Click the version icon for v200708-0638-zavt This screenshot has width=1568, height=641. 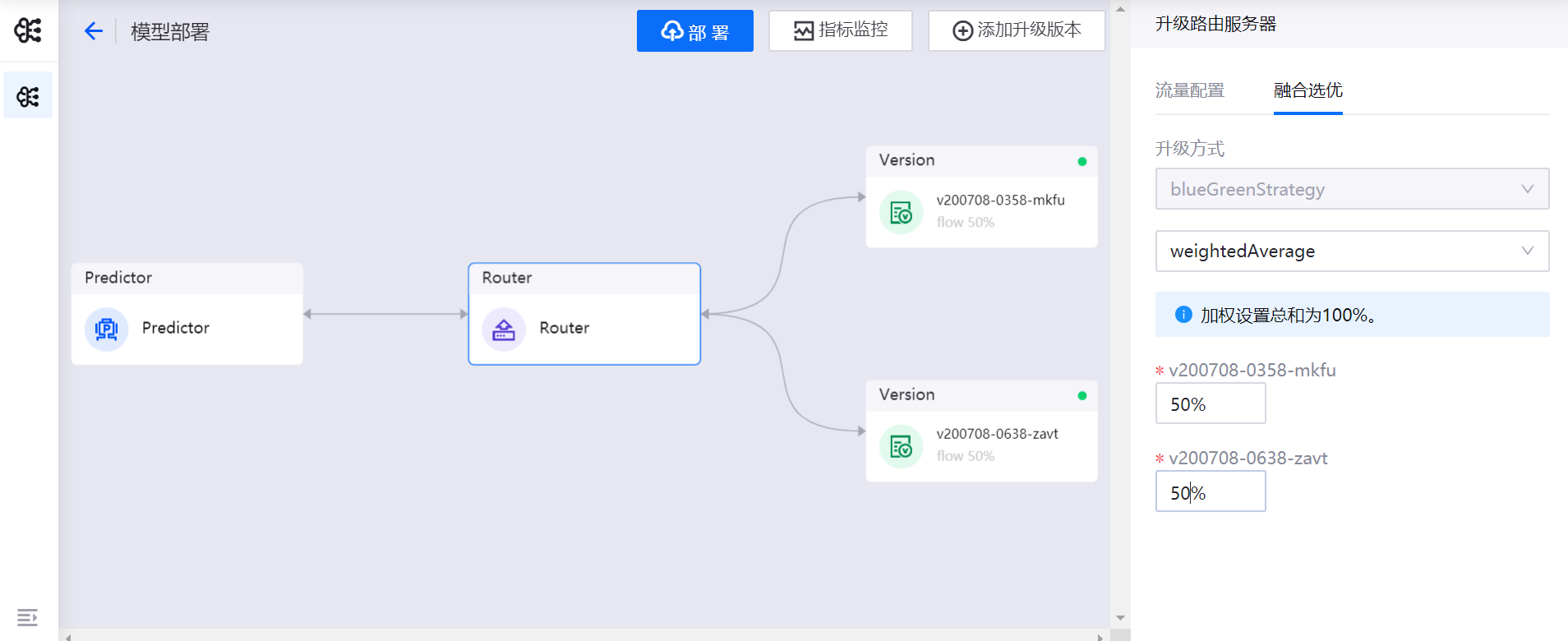pyautogui.click(x=902, y=447)
